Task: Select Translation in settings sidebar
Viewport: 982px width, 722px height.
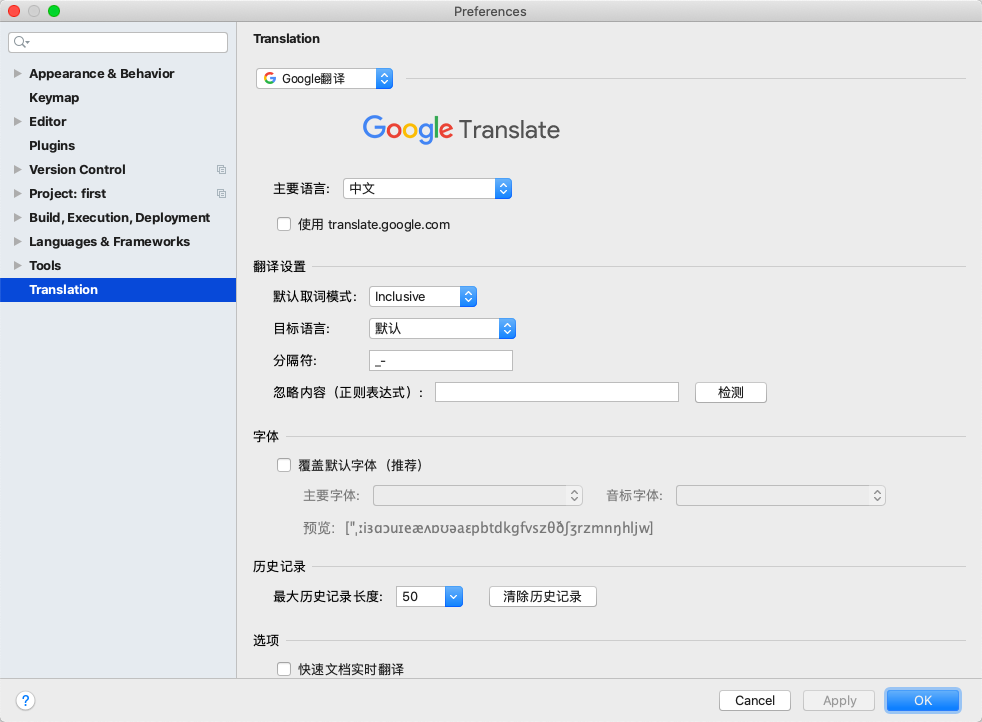Action: 118,289
